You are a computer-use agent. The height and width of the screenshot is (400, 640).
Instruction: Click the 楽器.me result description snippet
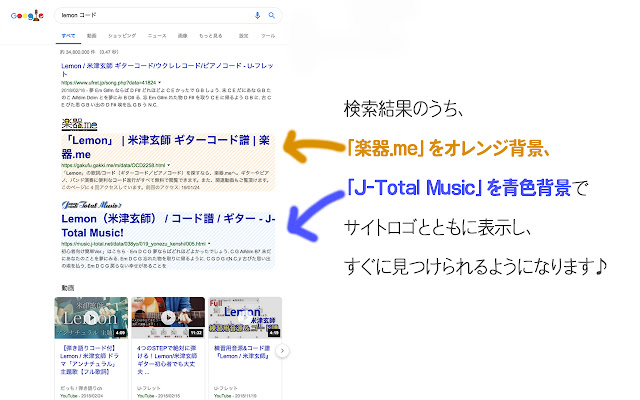click(165, 180)
